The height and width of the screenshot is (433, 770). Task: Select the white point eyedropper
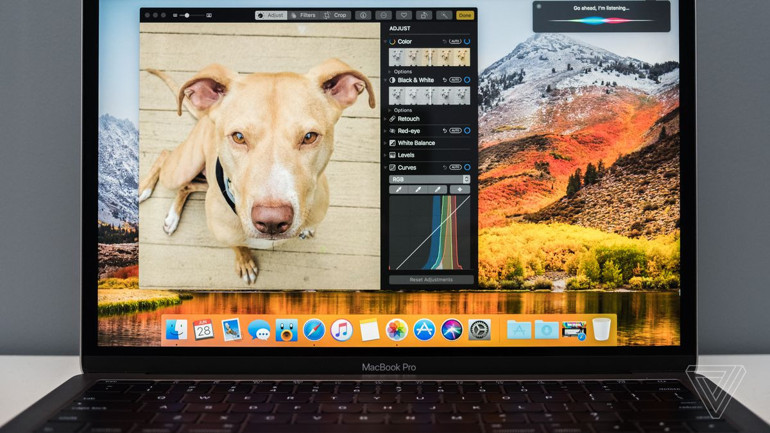point(438,189)
